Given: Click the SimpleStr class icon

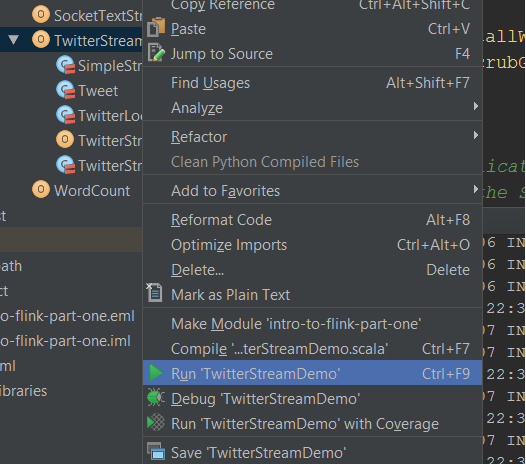Looking at the screenshot, I should [x=65, y=64].
